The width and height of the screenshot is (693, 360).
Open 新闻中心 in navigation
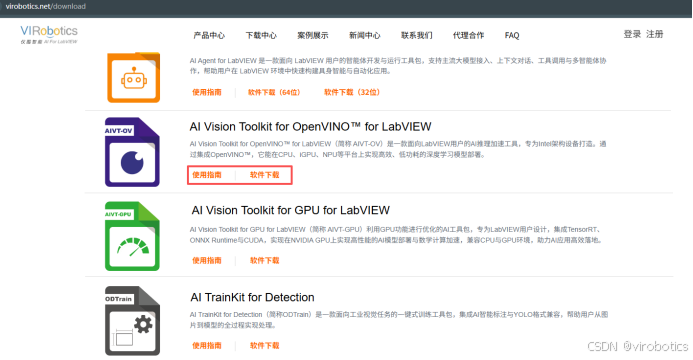coord(365,35)
